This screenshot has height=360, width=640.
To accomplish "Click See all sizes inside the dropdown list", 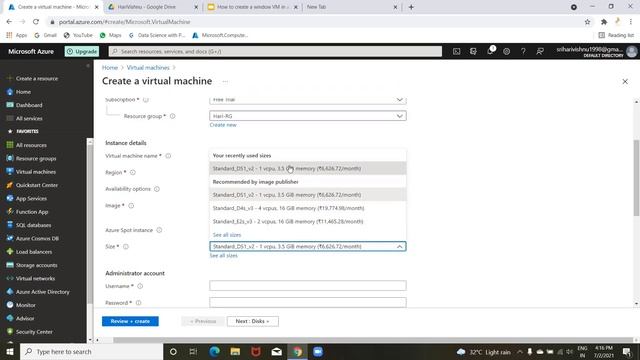I will (227, 235).
